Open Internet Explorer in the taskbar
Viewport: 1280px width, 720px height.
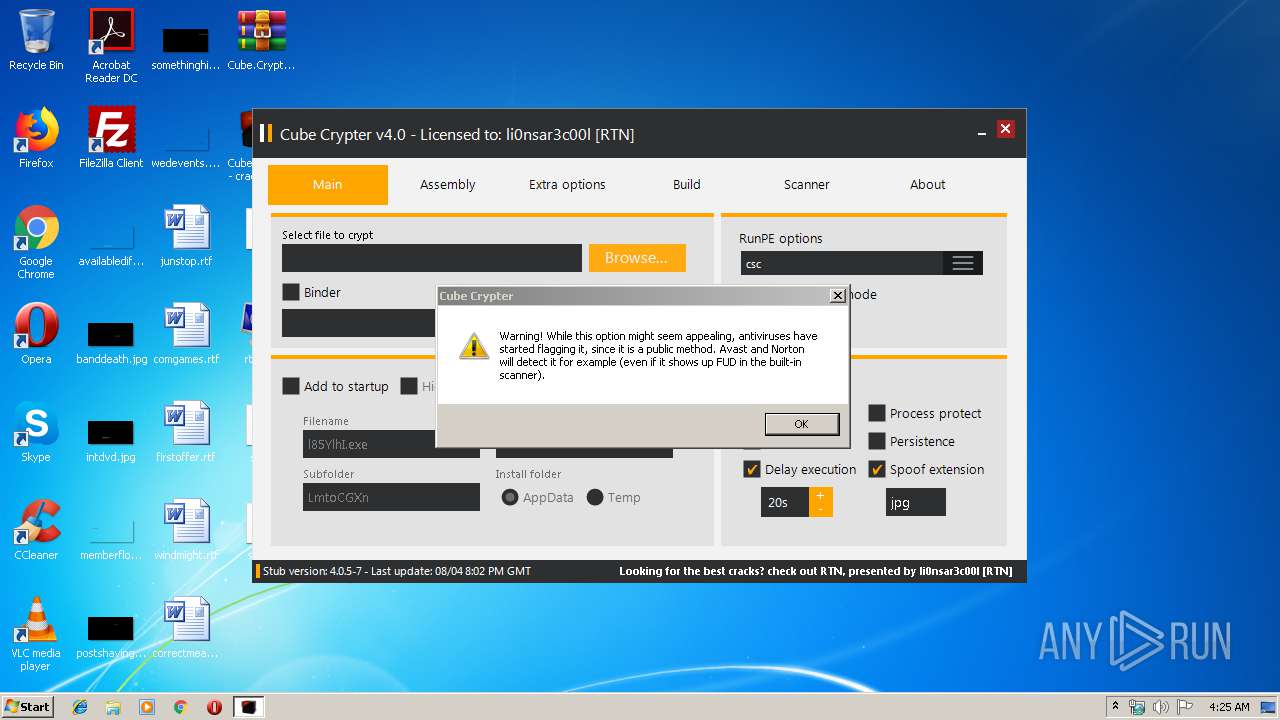coord(80,707)
